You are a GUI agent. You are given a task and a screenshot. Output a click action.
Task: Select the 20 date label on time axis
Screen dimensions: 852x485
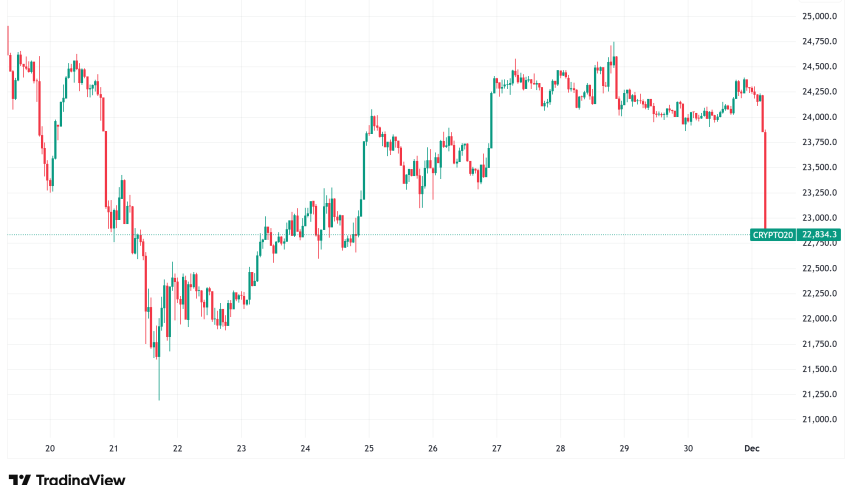(50, 448)
